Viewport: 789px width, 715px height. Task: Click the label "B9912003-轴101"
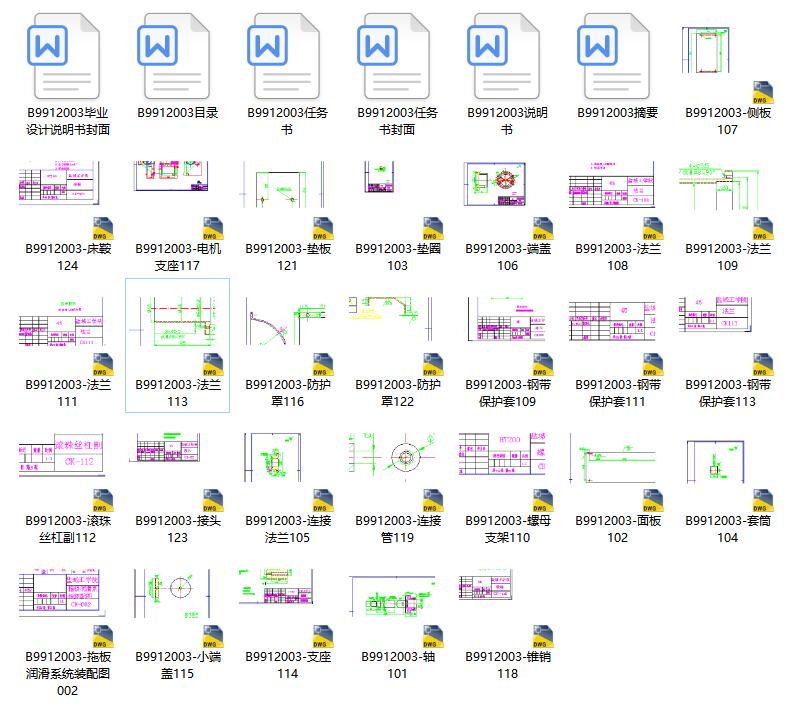(x=398, y=665)
